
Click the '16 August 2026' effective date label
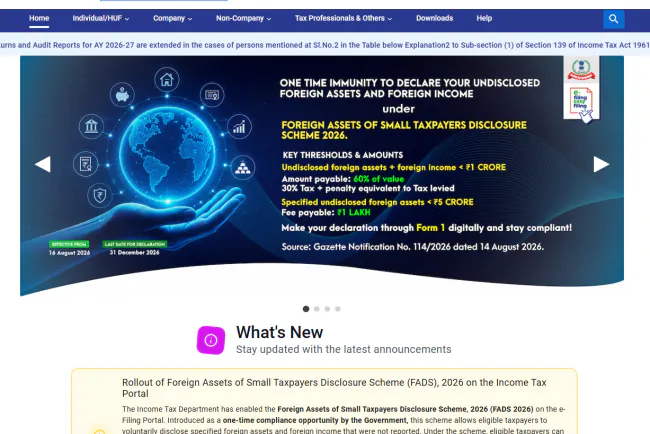pyautogui.click(x=69, y=253)
